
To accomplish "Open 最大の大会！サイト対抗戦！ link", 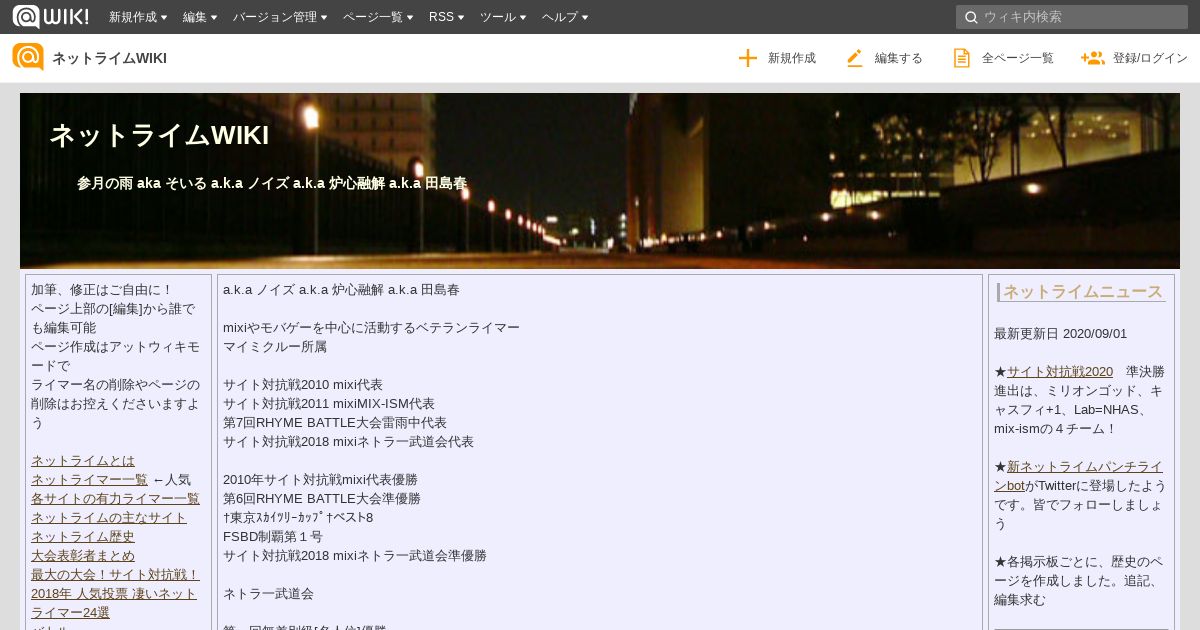I will click(x=115, y=575).
